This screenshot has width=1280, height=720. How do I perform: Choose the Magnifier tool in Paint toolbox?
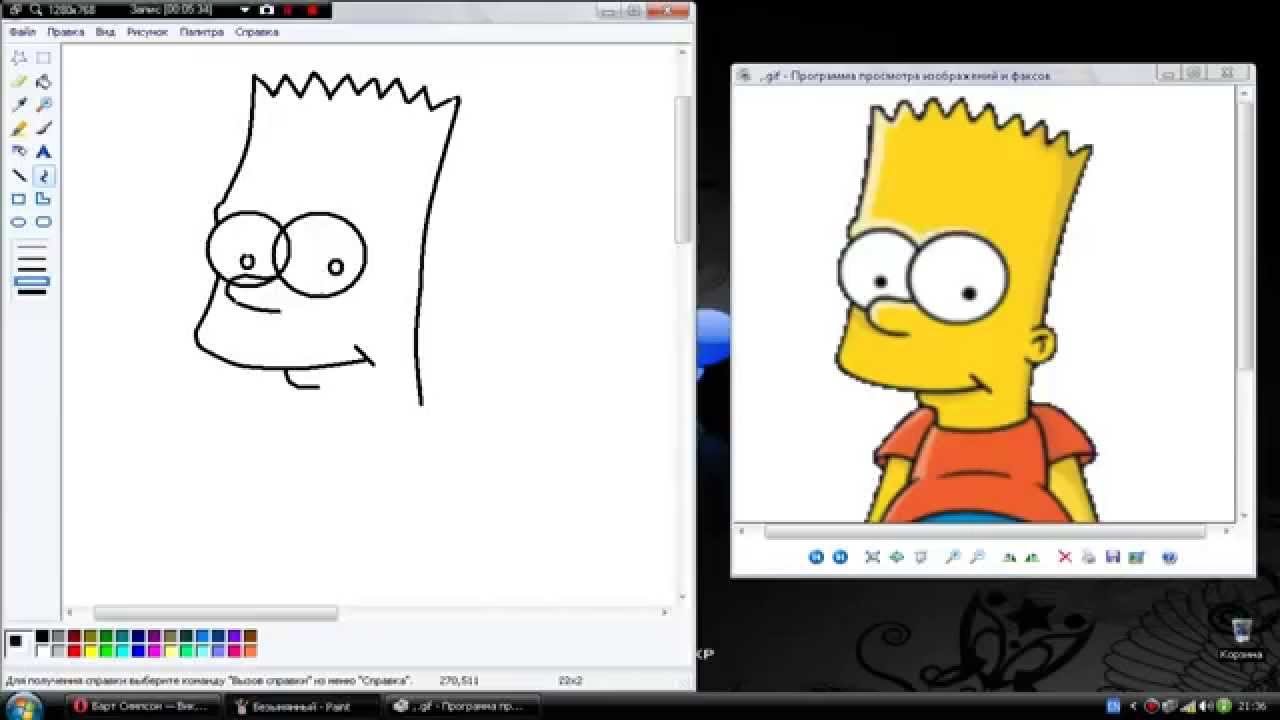click(43, 105)
